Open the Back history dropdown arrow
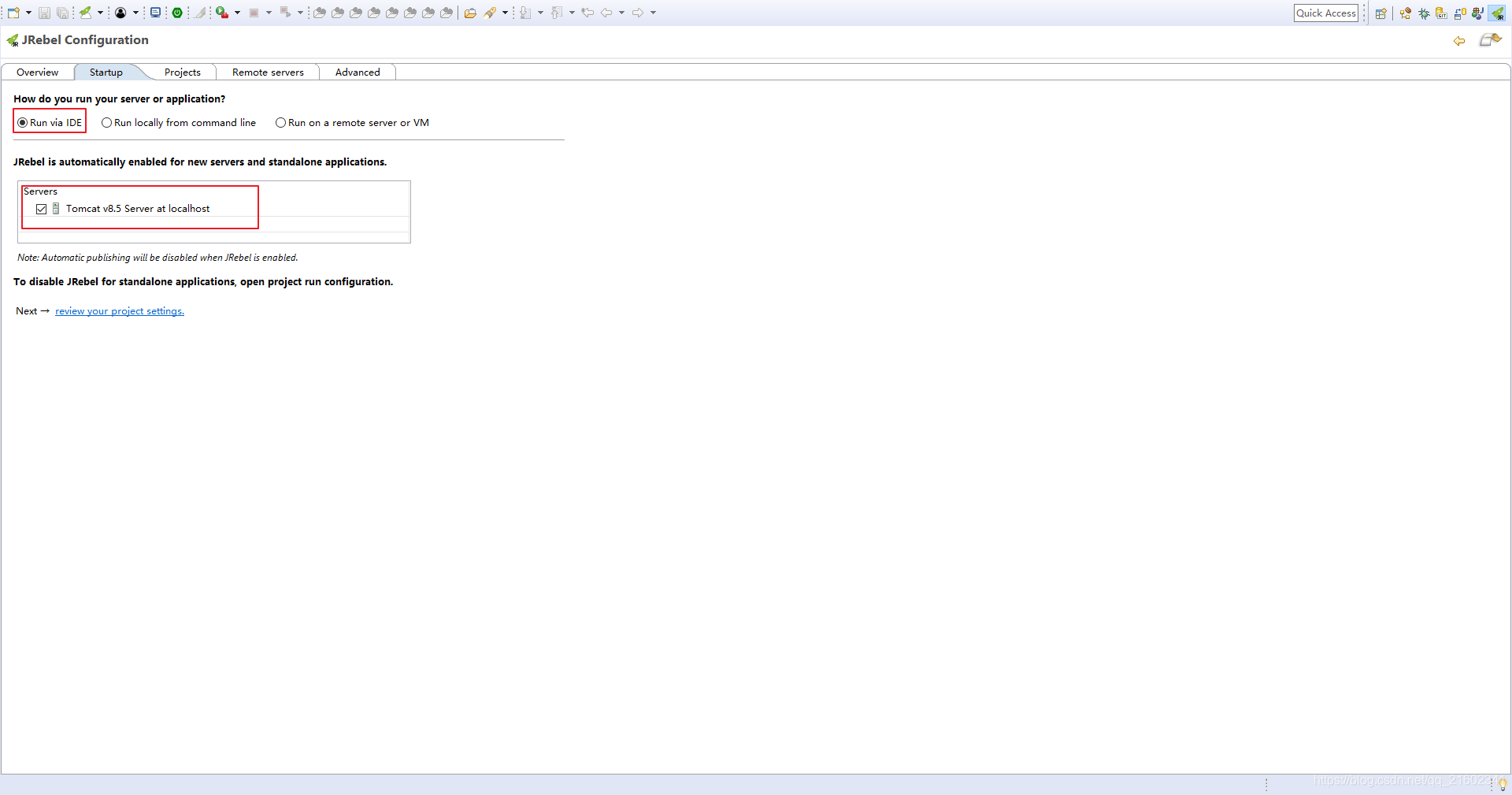Image resolution: width=1512 pixels, height=795 pixels. (621, 13)
